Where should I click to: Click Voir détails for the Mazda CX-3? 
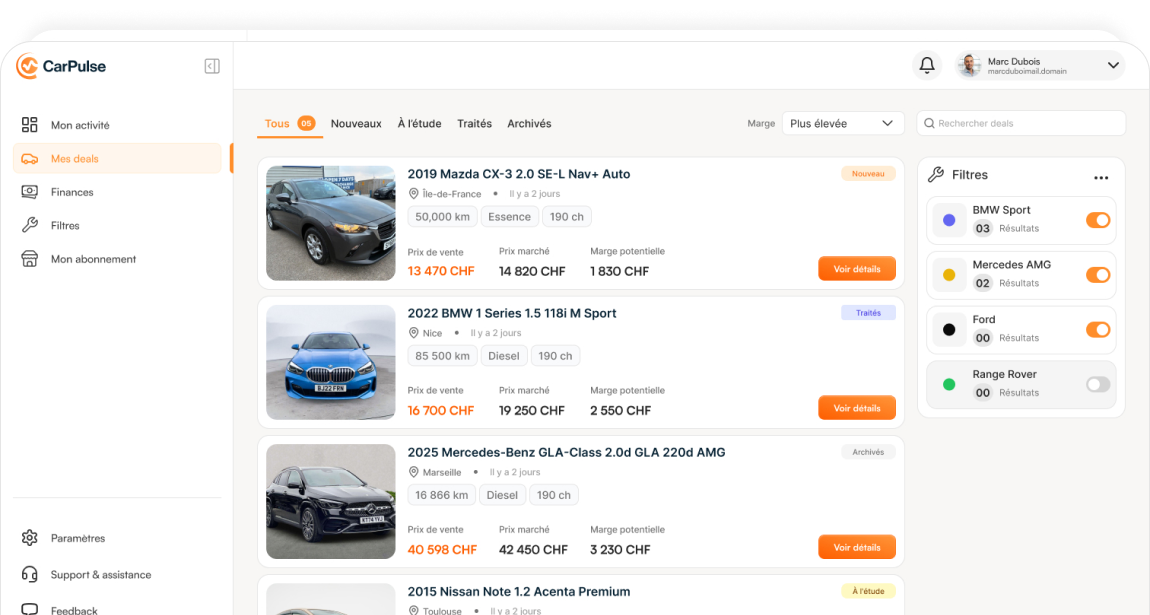[857, 269]
